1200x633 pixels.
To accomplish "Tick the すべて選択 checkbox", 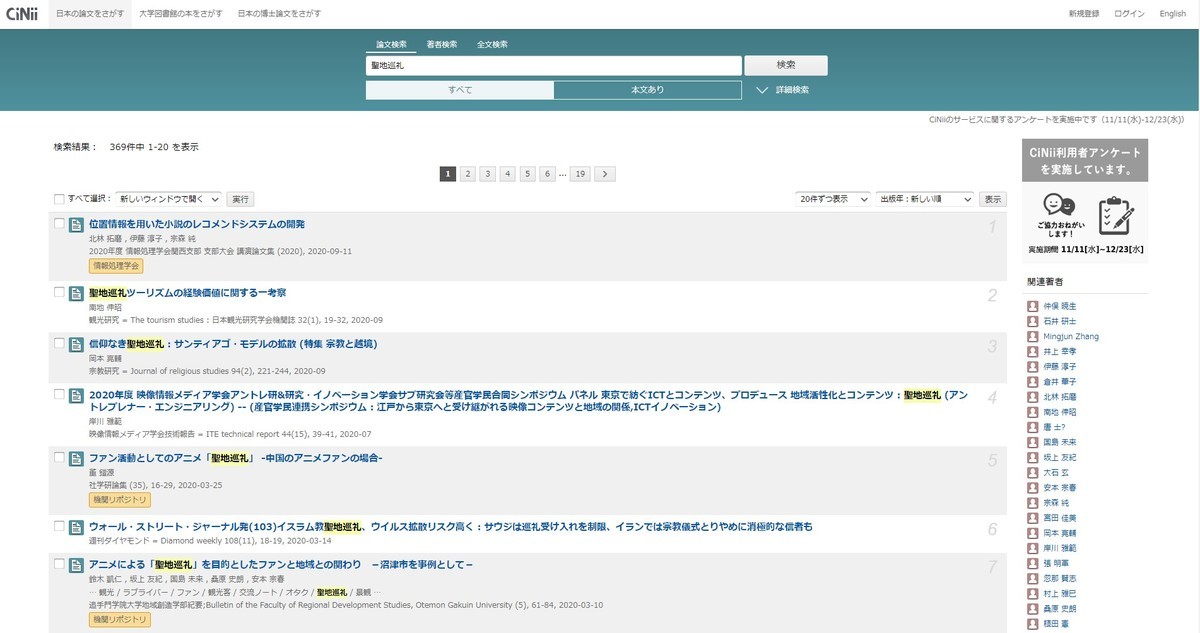I will tap(59, 199).
